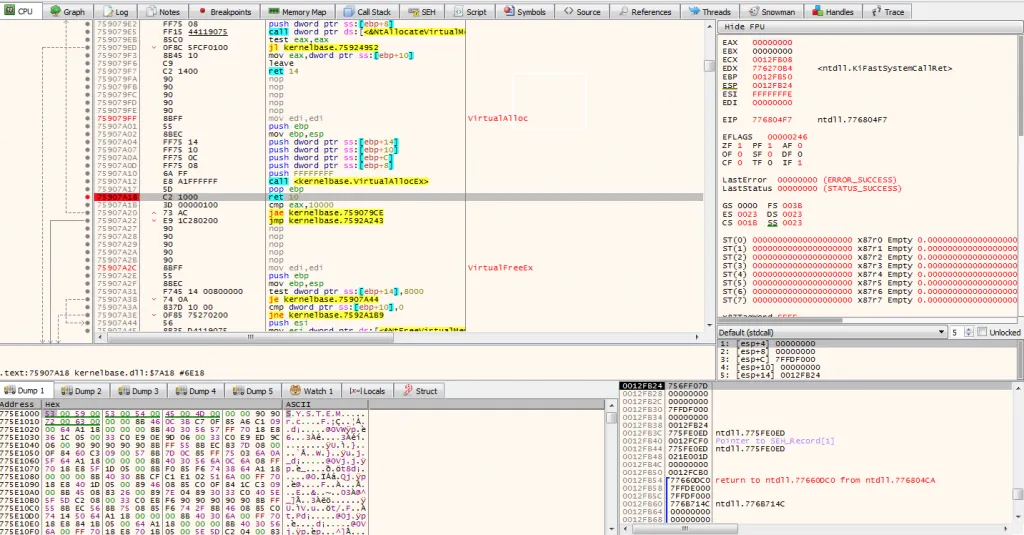Click the argument count spinner arrows
Image resolution: width=1024 pixels, height=535 pixels.
point(969,332)
